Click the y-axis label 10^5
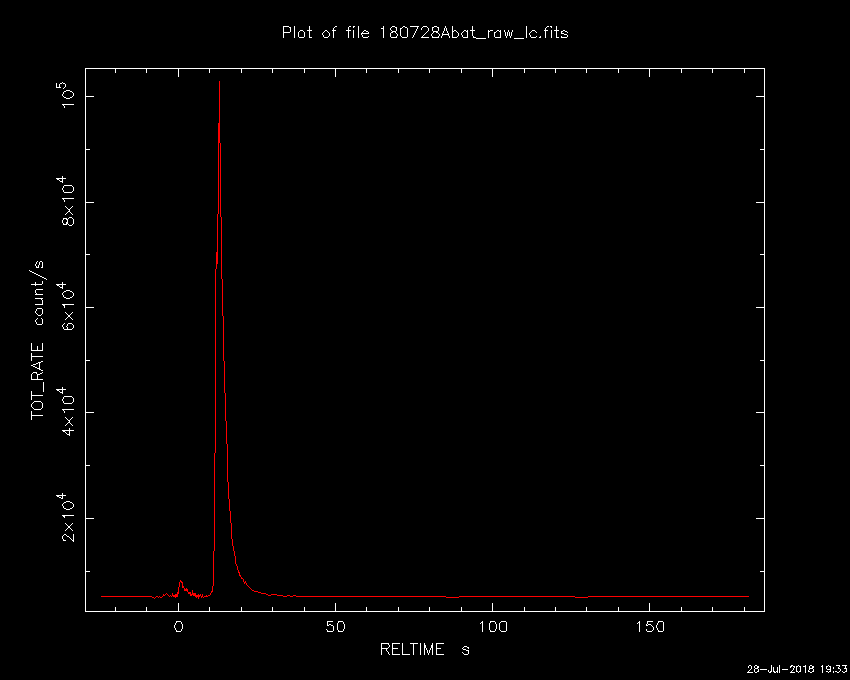The height and width of the screenshot is (680, 850). pyautogui.click(x=68, y=94)
